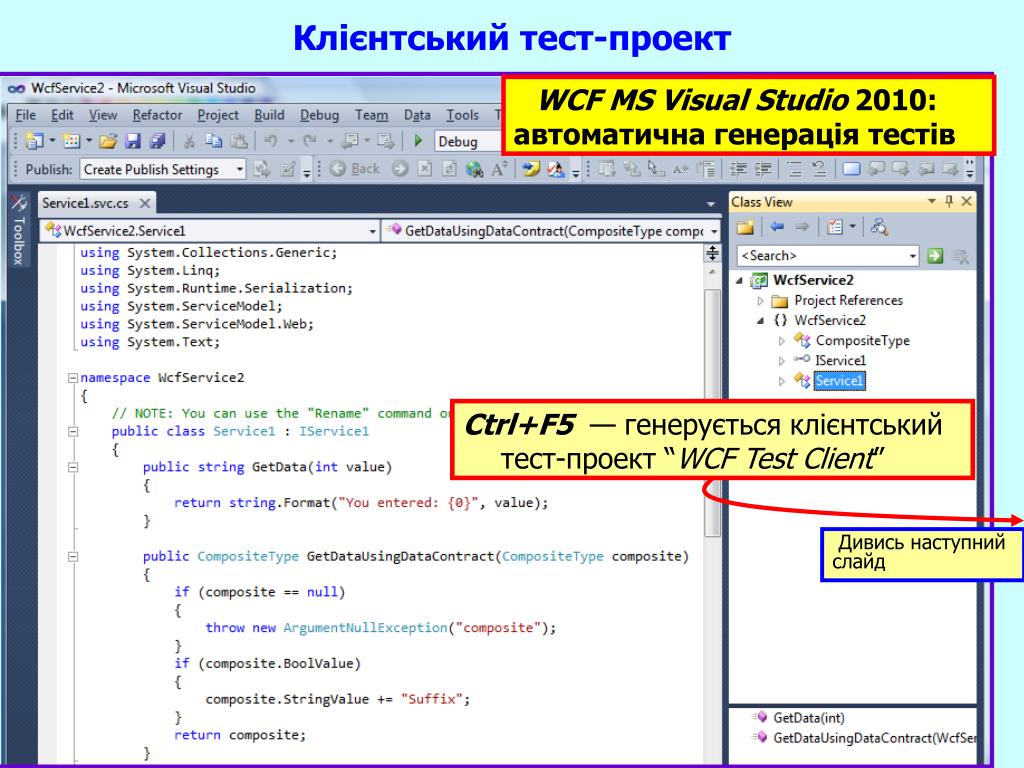The height and width of the screenshot is (768, 1024).
Task: Expand the Project References node
Action: [x=760, y=301]
